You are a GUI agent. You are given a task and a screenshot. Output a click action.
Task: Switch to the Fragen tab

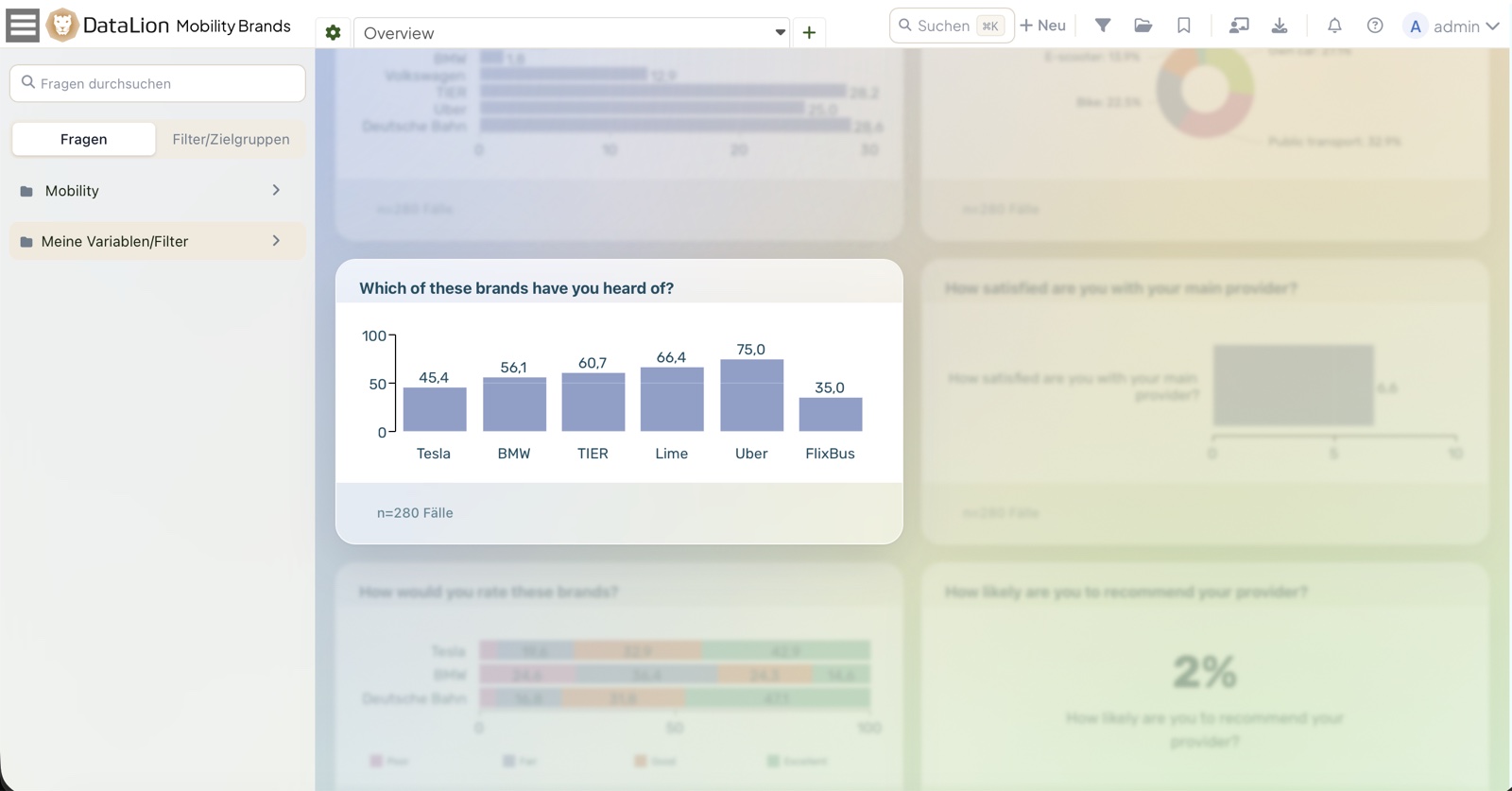coord(83,139)
